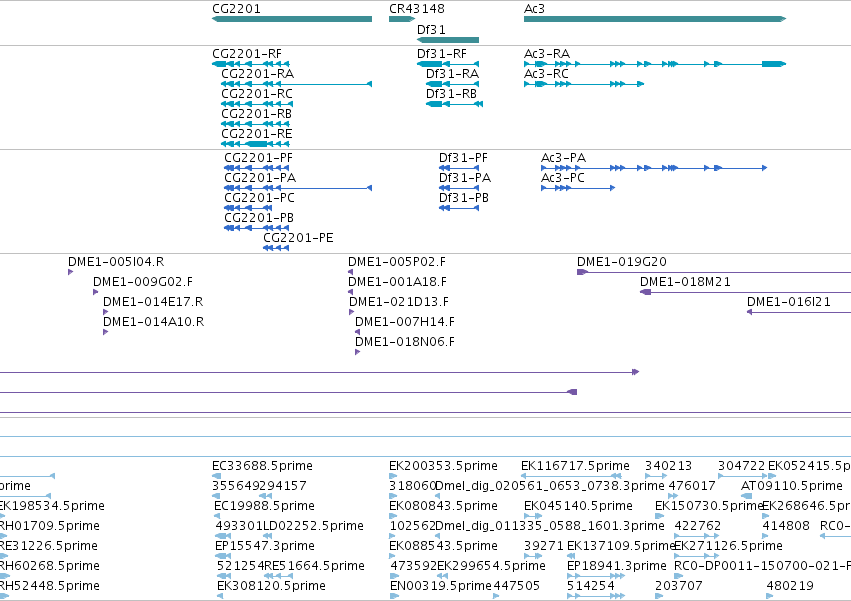Click EST EC33688.5prime label
The image size is (851, 601).
[262, 466]
